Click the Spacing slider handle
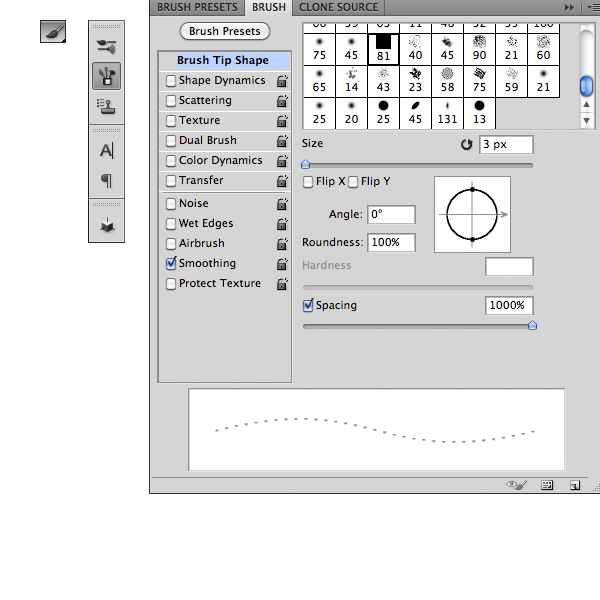The width and height of the screenshot is (600, 600). (532, 325)
